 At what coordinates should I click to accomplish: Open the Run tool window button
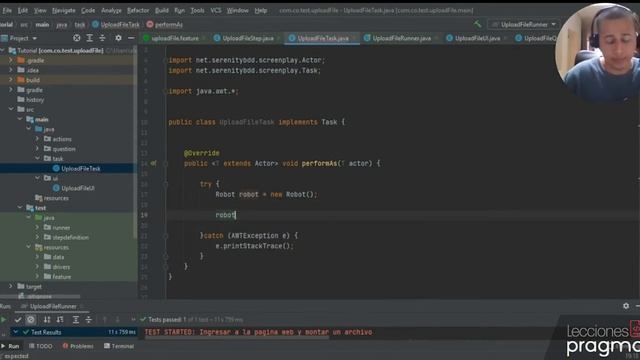coord(11,346)
